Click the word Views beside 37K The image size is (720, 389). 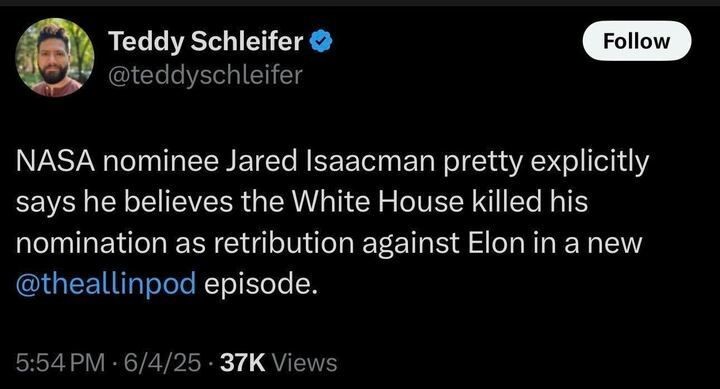pyautogui.click(x=305, y=362)
